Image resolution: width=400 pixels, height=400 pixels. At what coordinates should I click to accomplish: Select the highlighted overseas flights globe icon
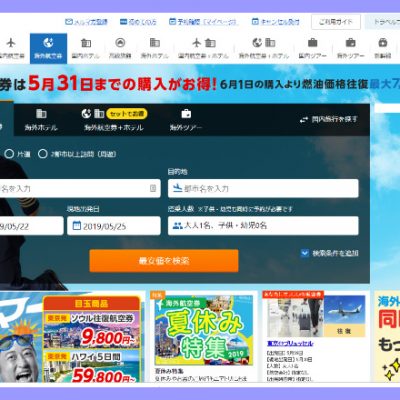(48, 43)
